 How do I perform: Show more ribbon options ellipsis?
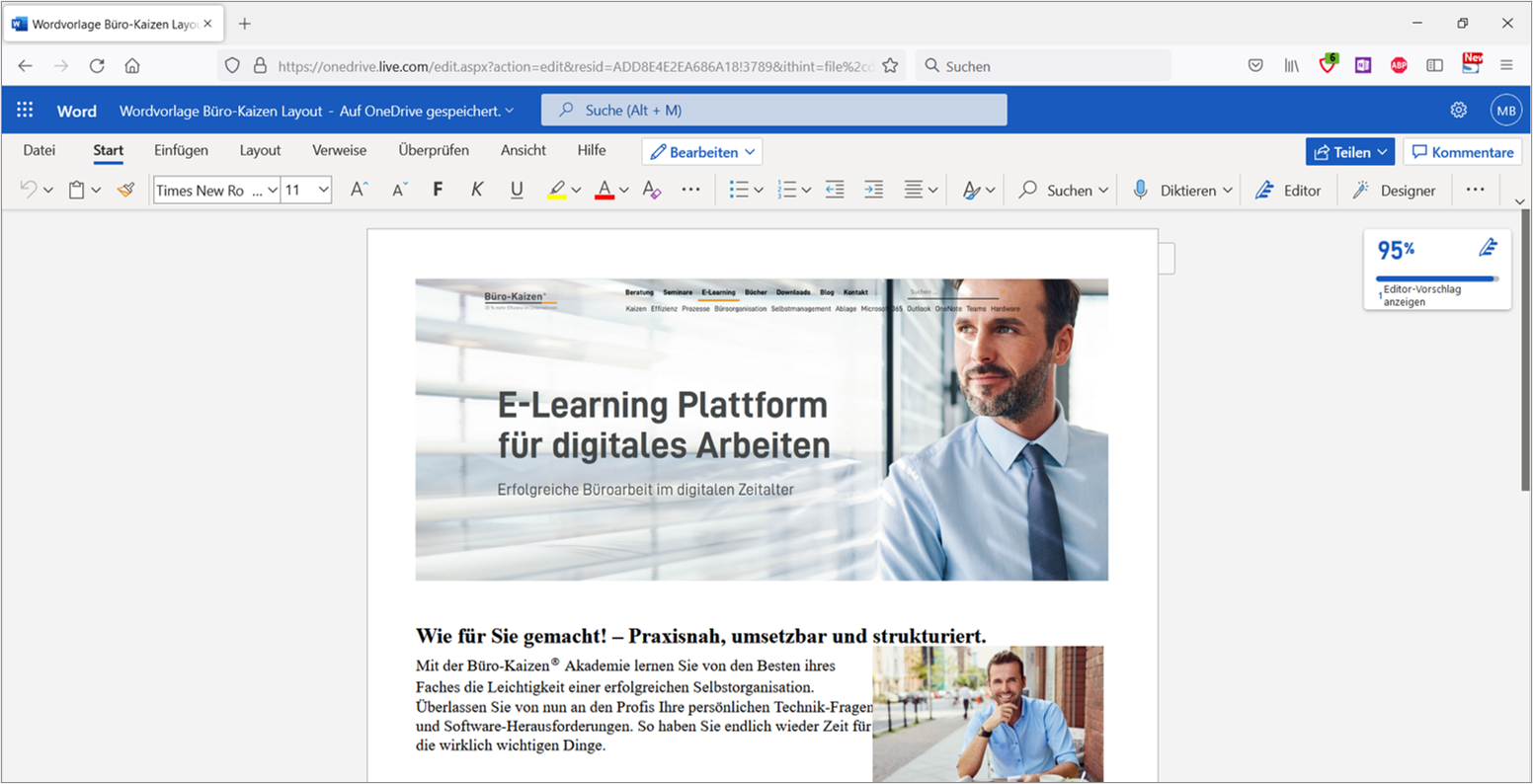(x=1475, y=190)
